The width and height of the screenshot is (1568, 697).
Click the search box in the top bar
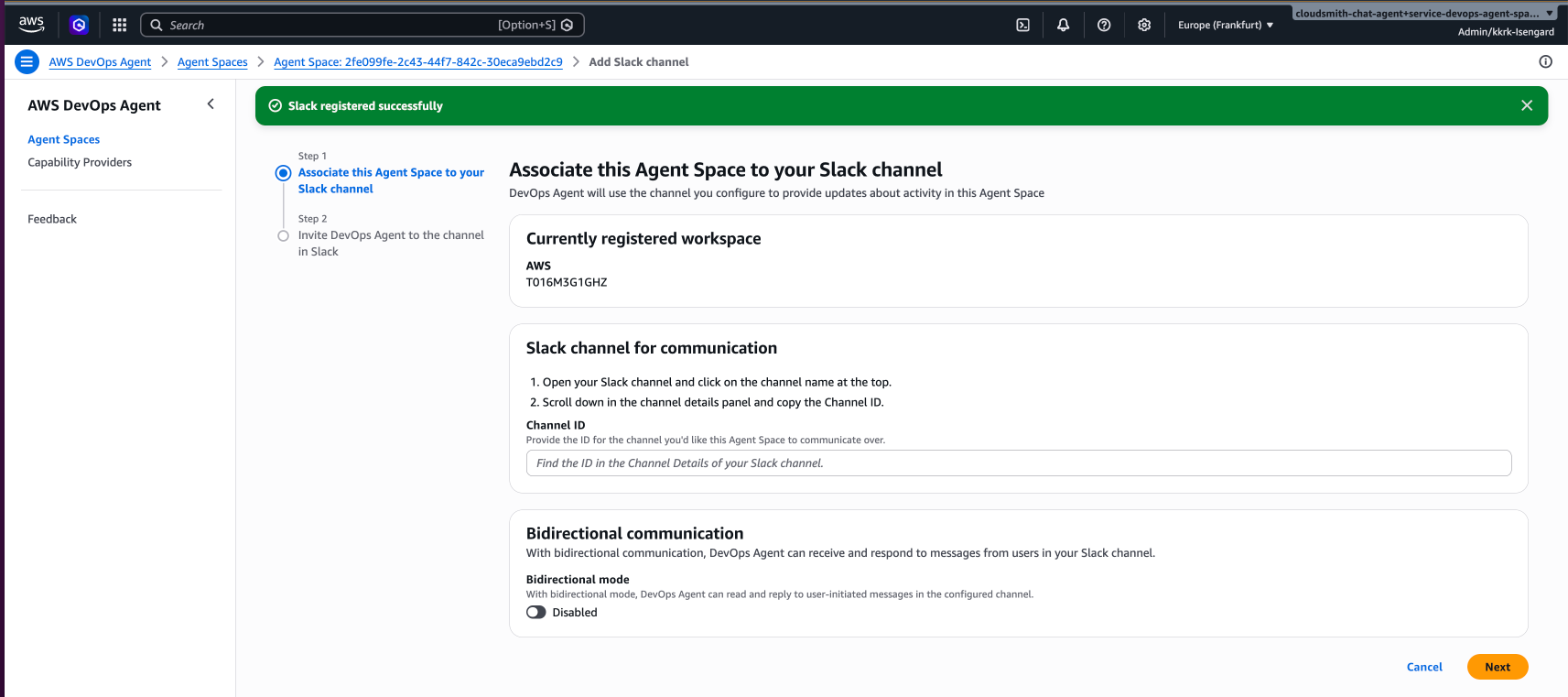pos(362,25)
